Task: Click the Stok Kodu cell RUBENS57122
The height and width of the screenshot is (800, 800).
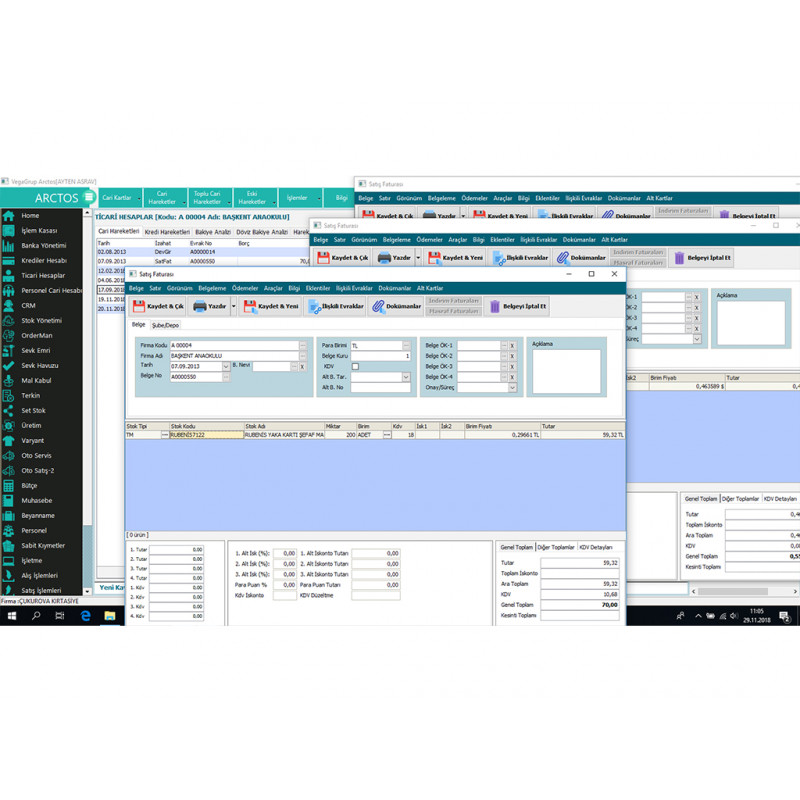Action: (x=207, y=435)
